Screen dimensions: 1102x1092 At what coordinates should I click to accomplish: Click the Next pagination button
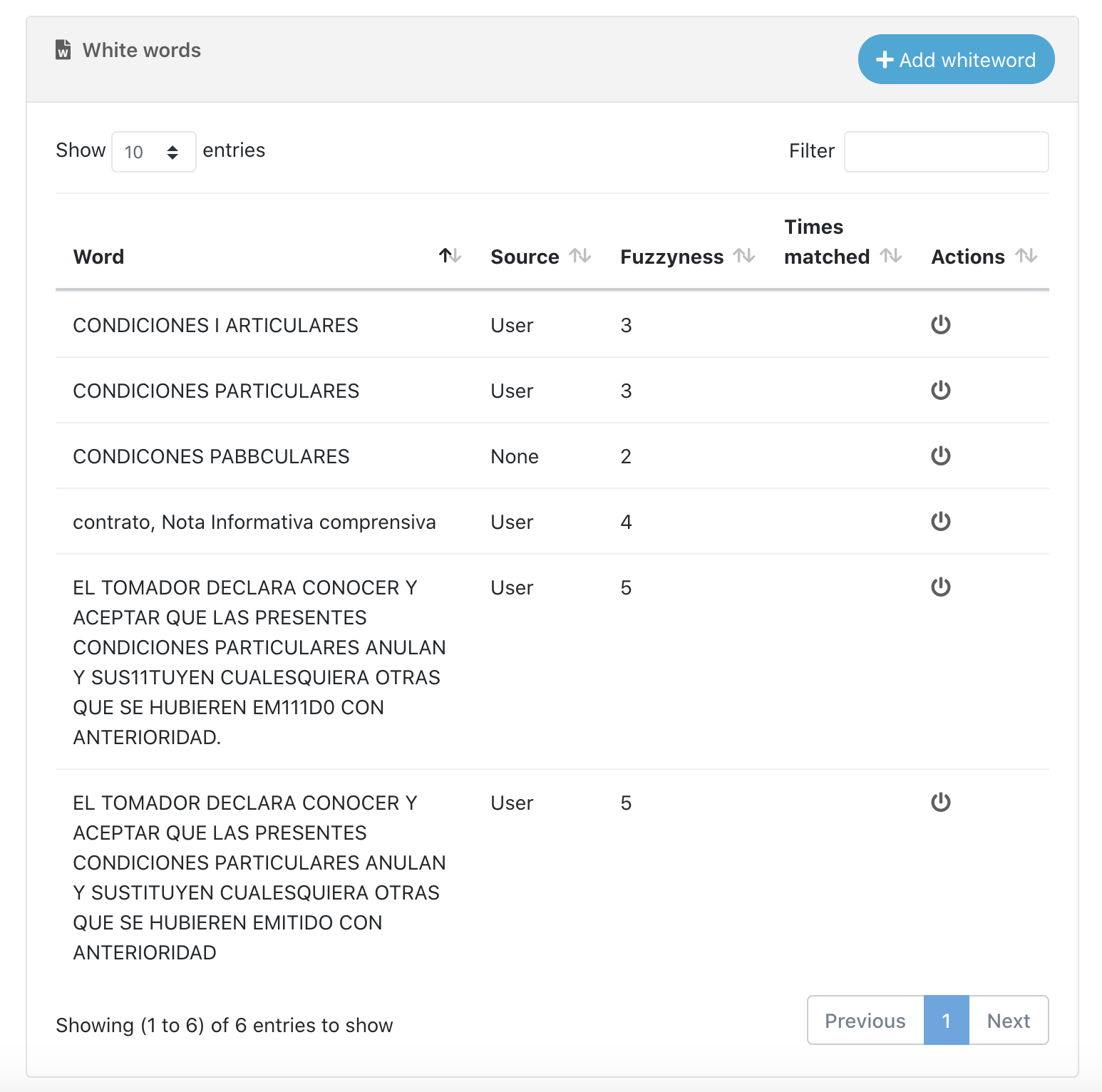[1008, 1021]
